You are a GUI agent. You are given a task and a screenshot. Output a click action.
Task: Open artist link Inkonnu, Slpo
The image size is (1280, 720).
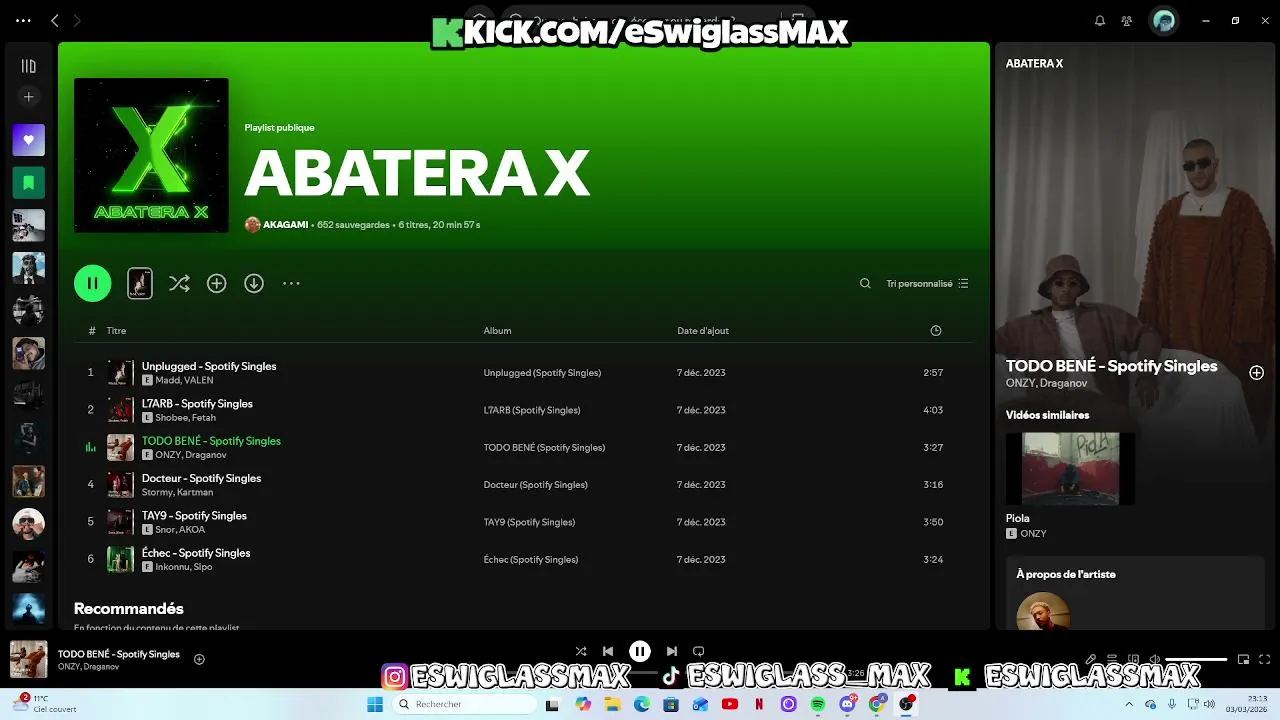(184, 567)
